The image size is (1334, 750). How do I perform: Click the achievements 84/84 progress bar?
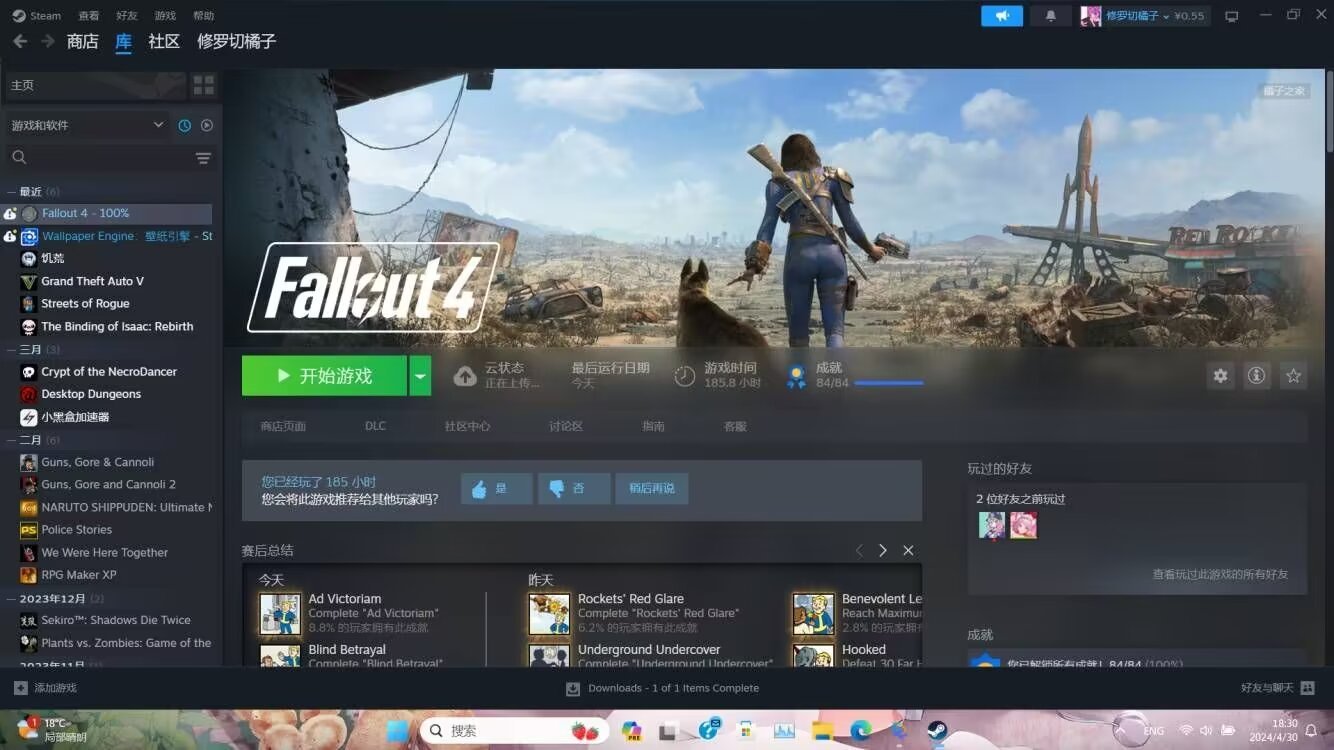(889, 383)
